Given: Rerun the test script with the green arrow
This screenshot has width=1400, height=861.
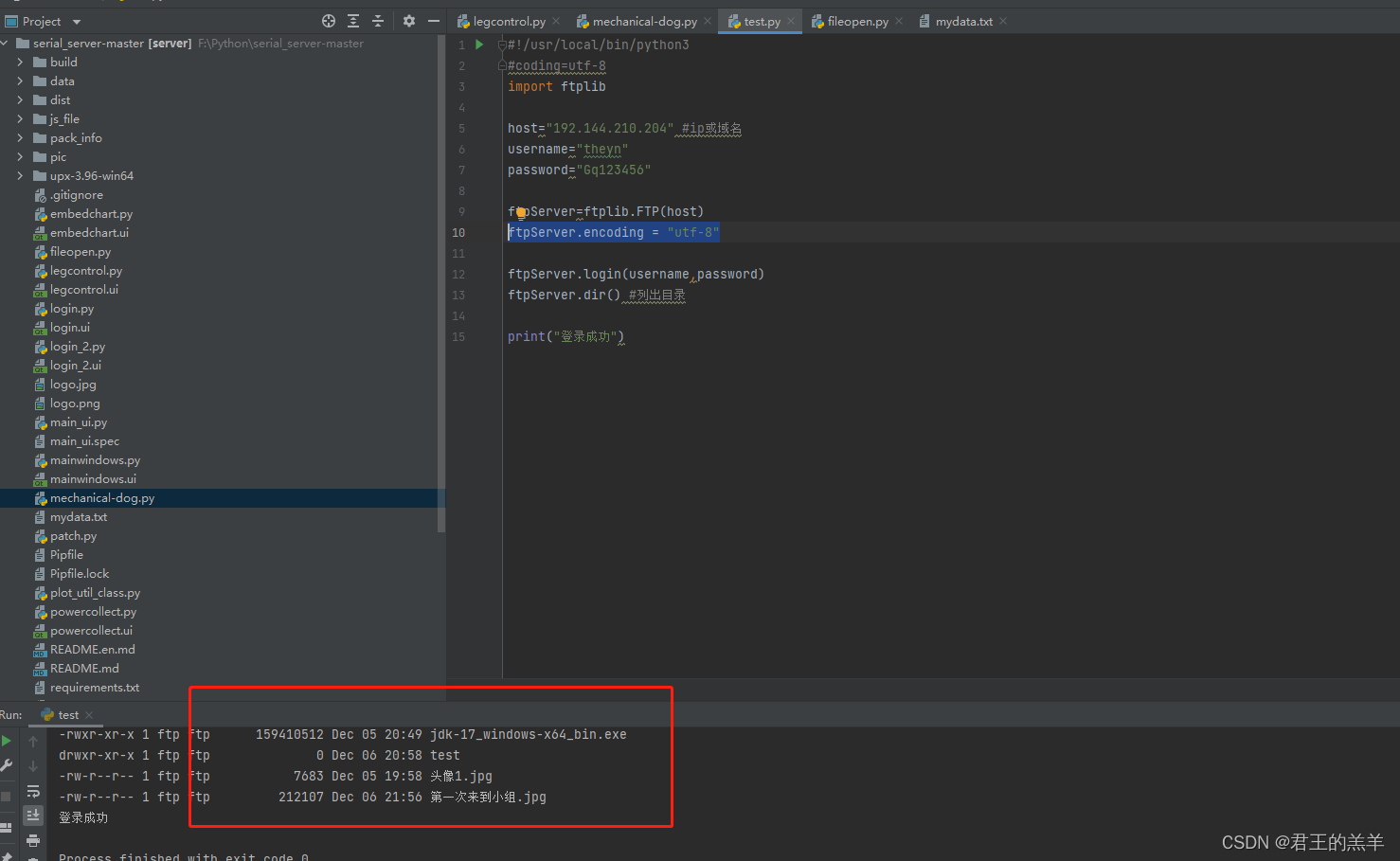Looking at the screenshot, I should 7,740.
